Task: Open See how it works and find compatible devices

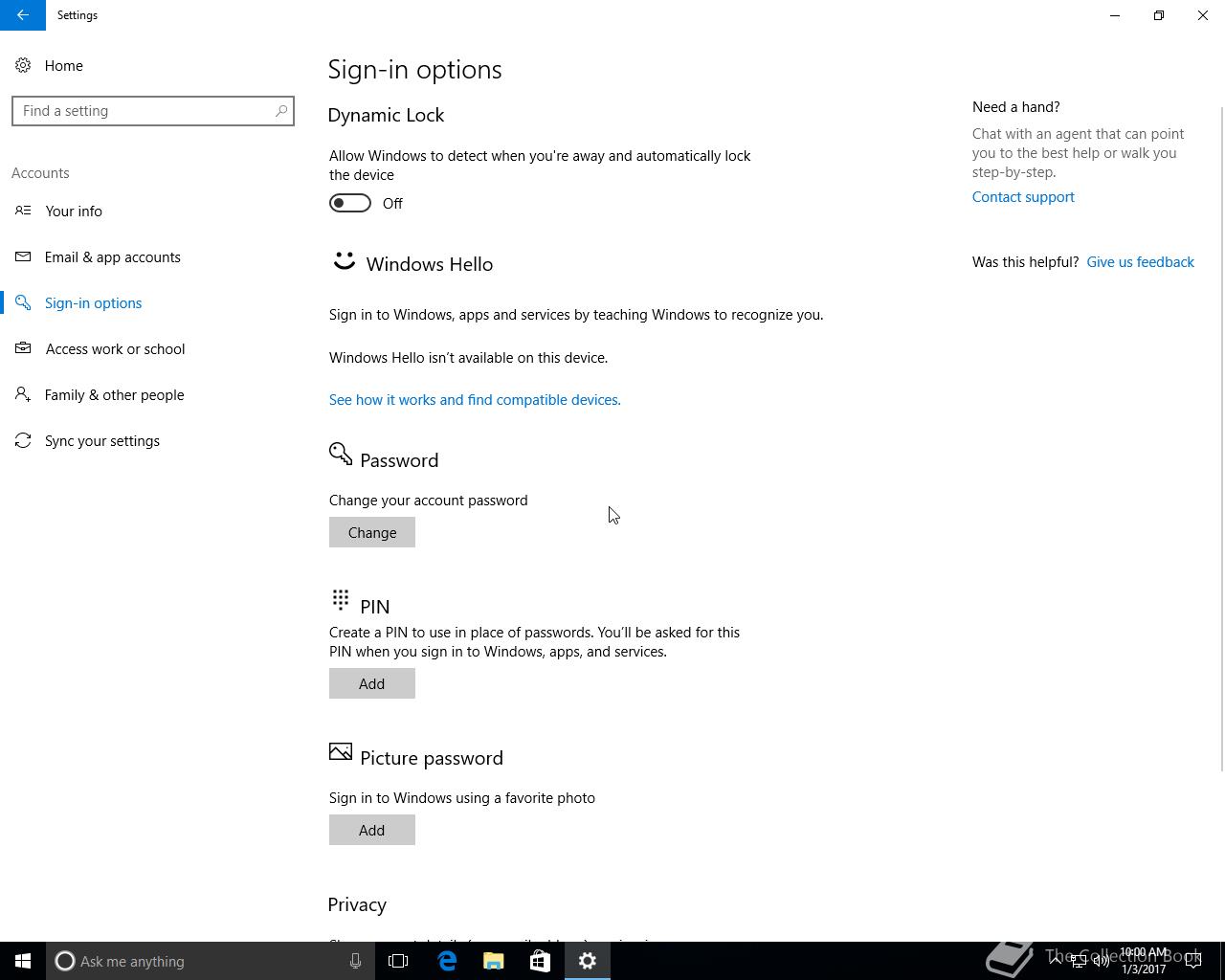Action: 475,400
